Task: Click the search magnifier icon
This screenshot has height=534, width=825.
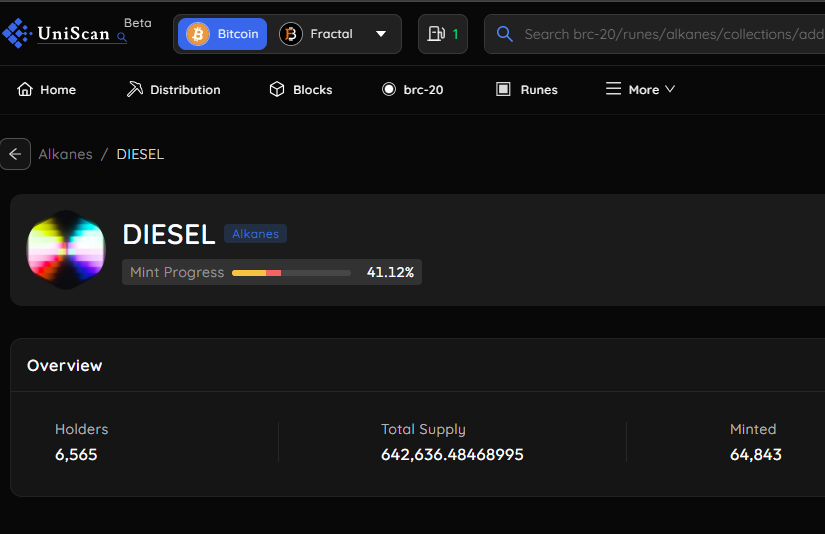Action: [x=505, y=34]
